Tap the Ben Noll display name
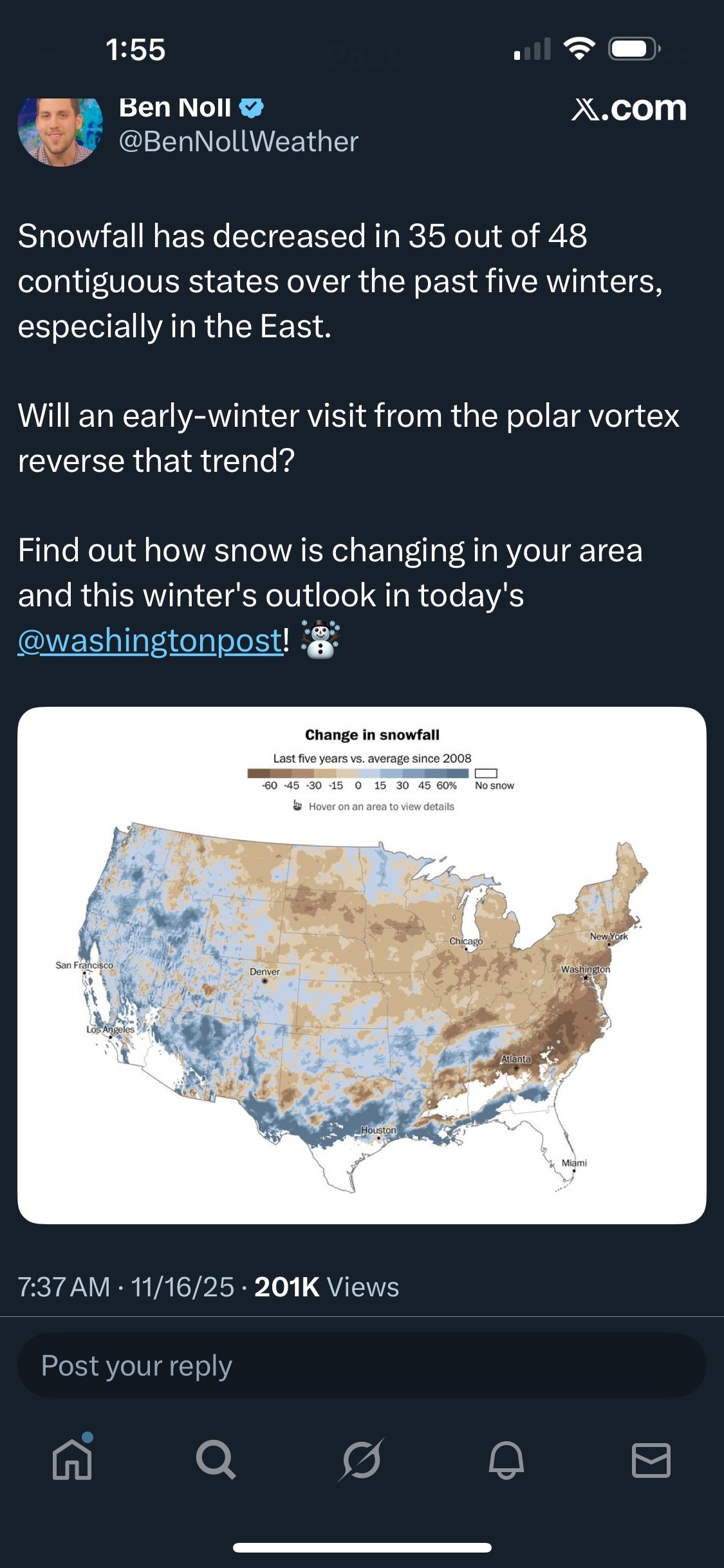The image size is (724, 1568). pos(175,107)
